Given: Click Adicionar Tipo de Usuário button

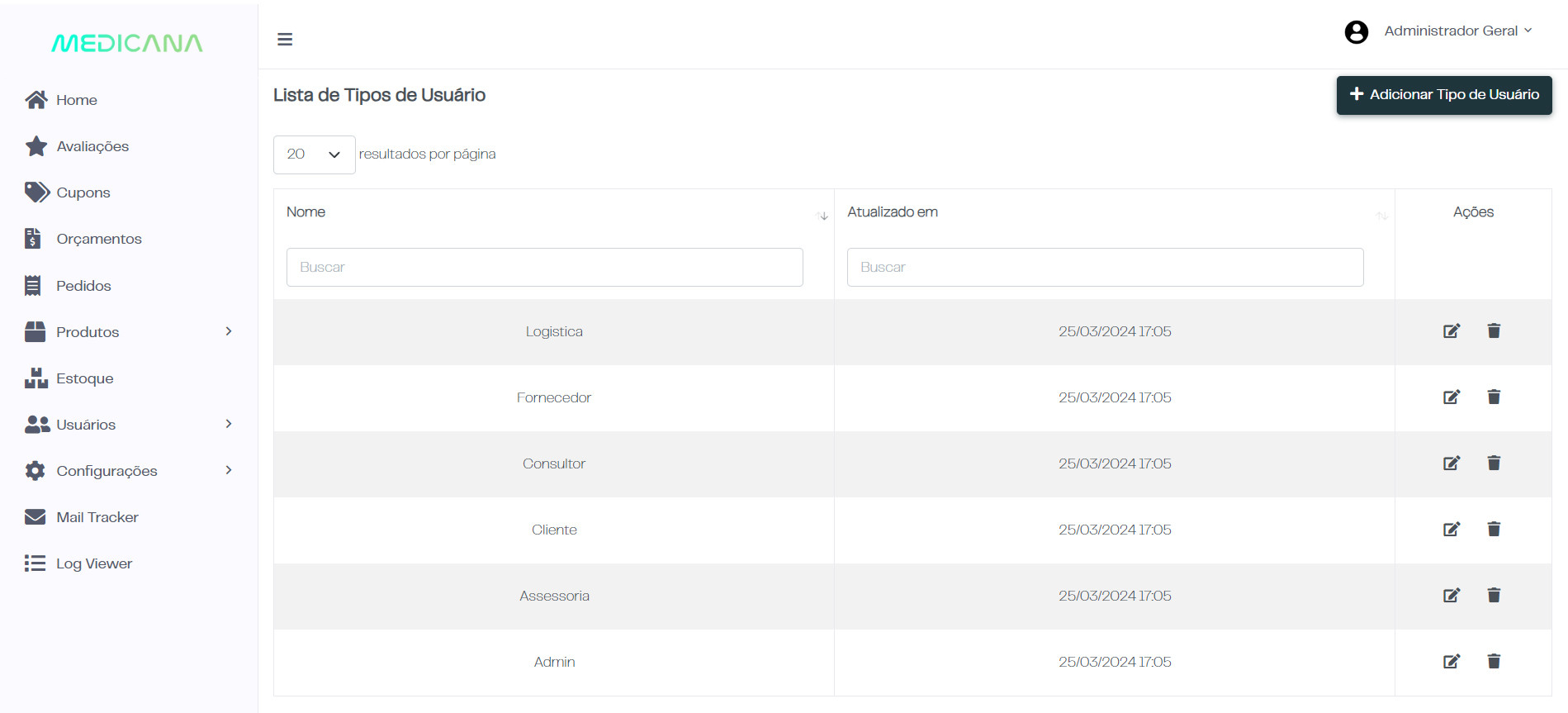Looking at the screenshot, I should pyautogui.click(x=1443, y=95).
